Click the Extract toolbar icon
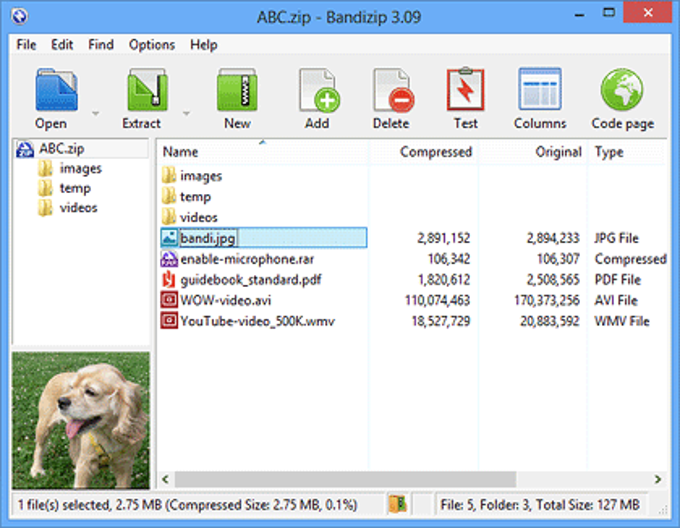Viewport: 680px width, 528px height. [147, 90]
